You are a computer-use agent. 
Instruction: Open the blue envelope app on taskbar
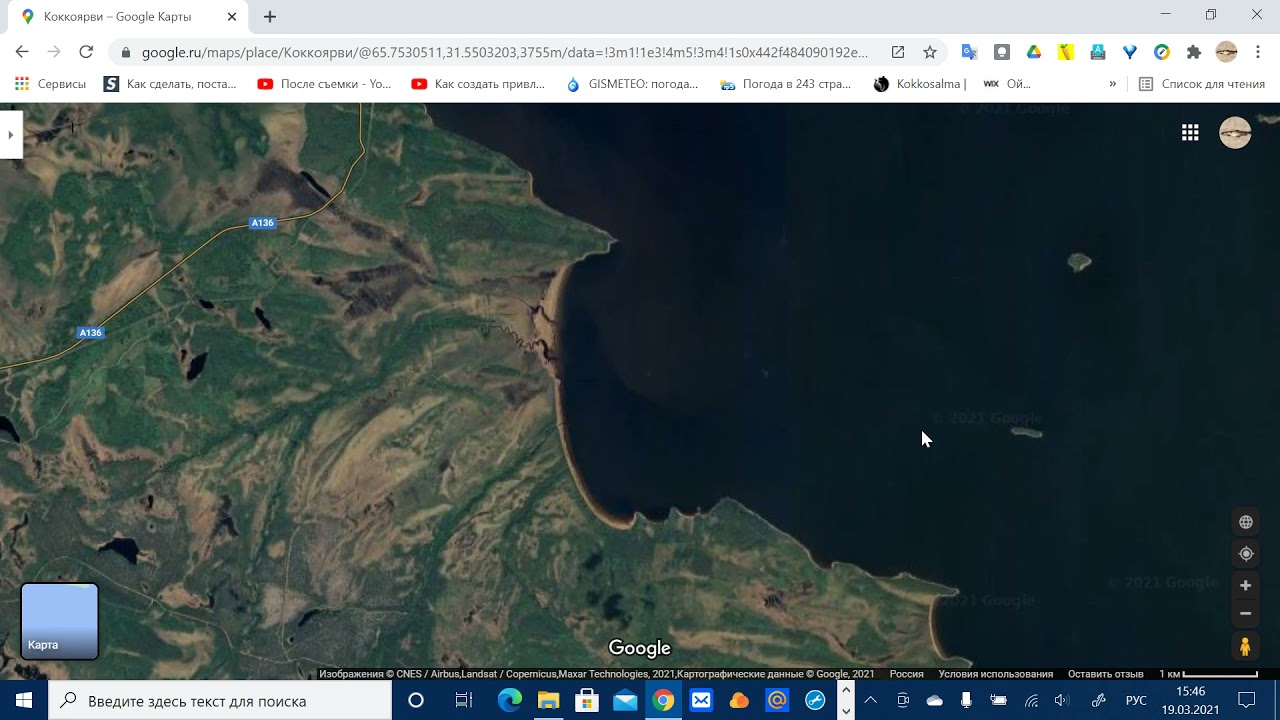click(701, 700)
